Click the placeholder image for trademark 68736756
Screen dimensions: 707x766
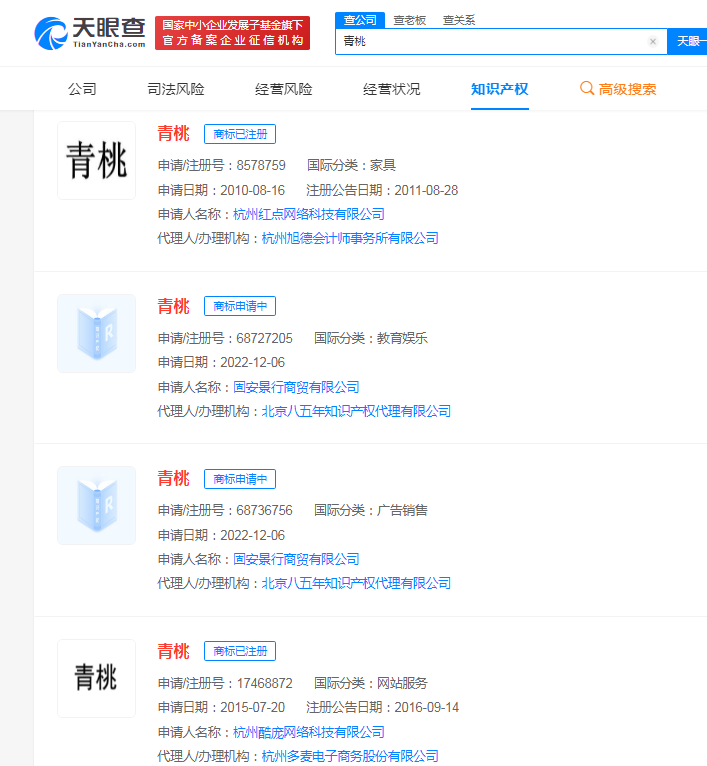(96, 505)
